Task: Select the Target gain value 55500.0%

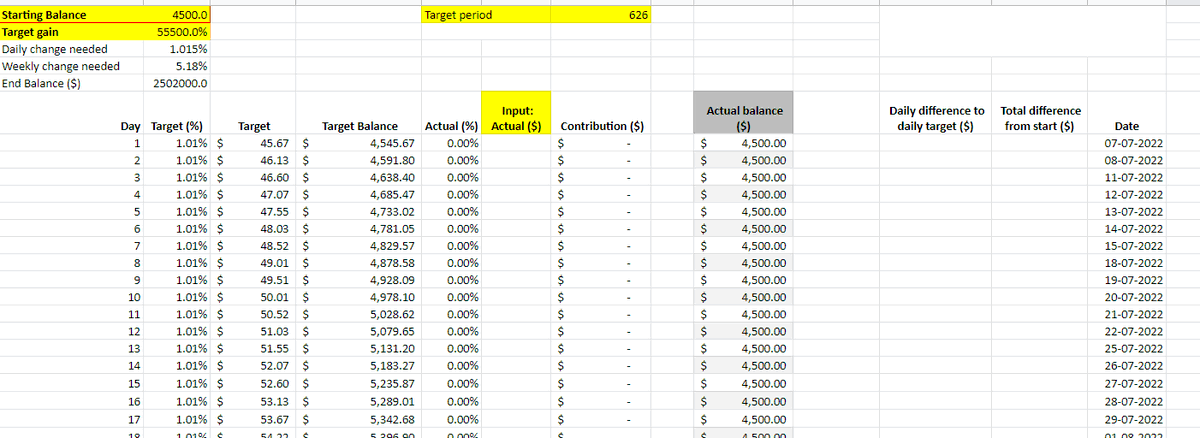Action: (178, 32)
